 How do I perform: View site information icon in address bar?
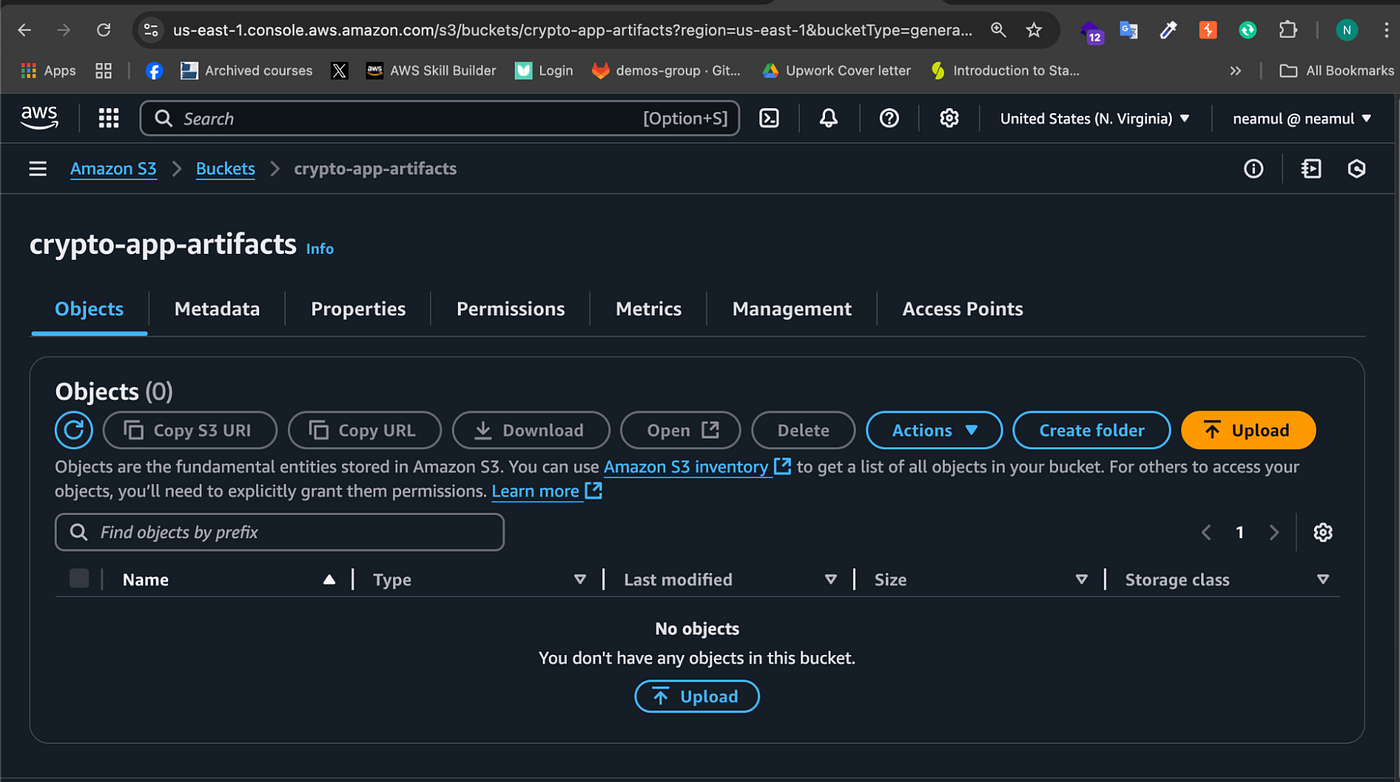click(x=151, y=30)
